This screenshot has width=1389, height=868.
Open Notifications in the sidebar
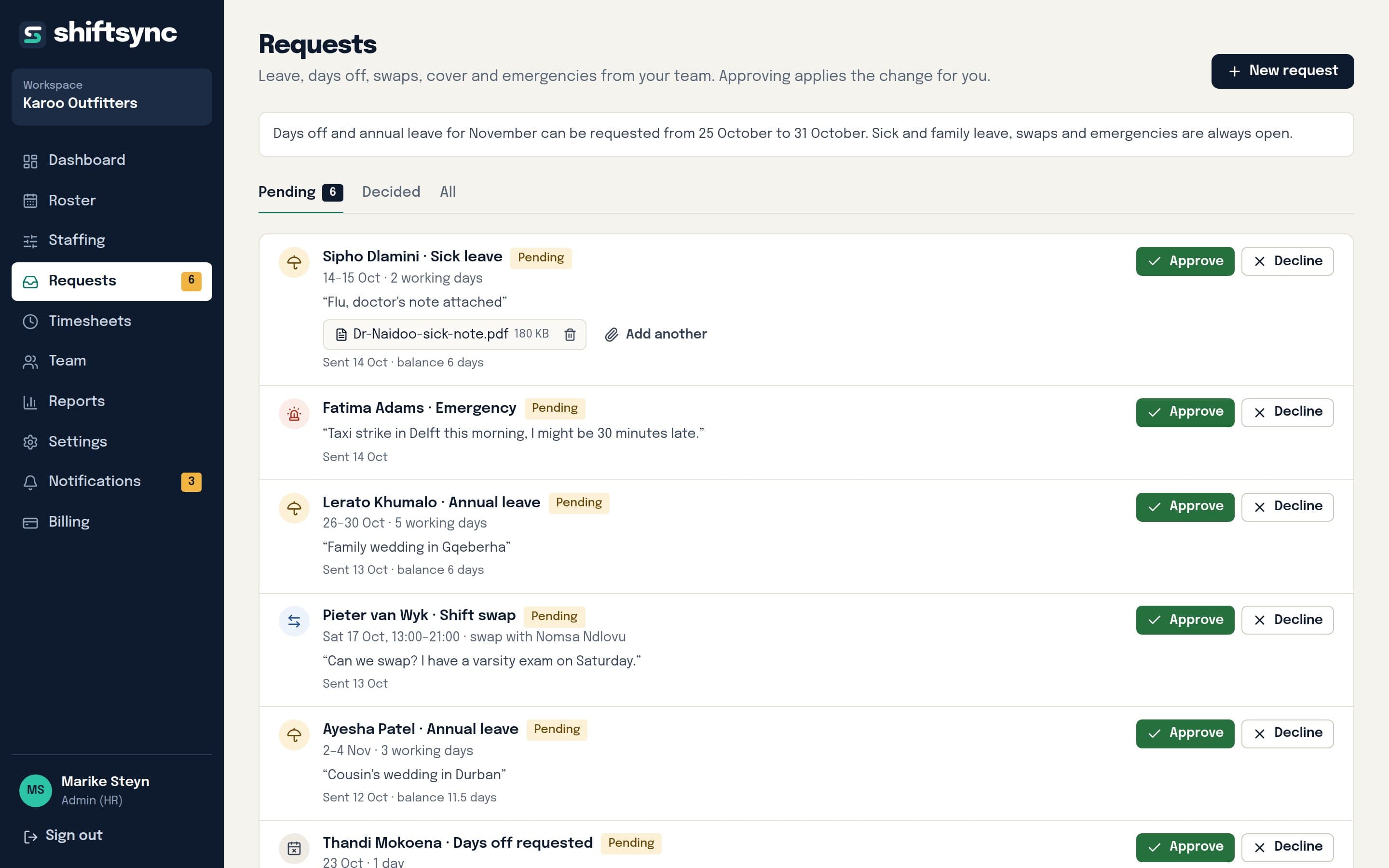(111, 482)
